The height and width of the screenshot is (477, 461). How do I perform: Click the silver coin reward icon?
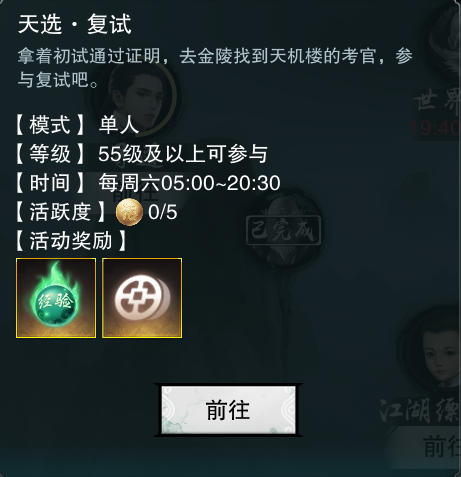(142, 298)
